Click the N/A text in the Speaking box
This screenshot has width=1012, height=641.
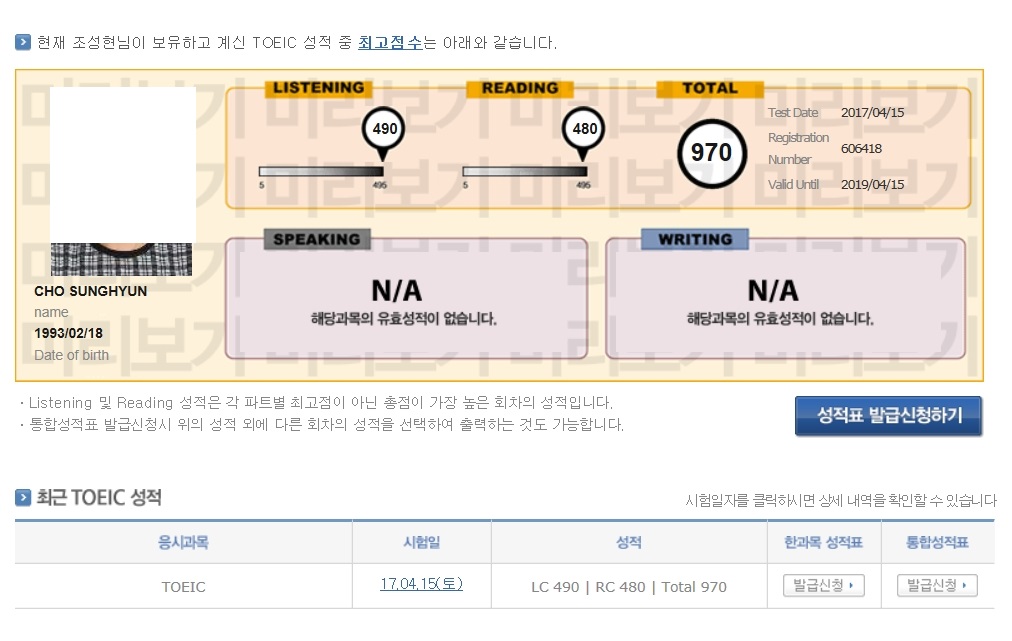[x=397, y=291]
